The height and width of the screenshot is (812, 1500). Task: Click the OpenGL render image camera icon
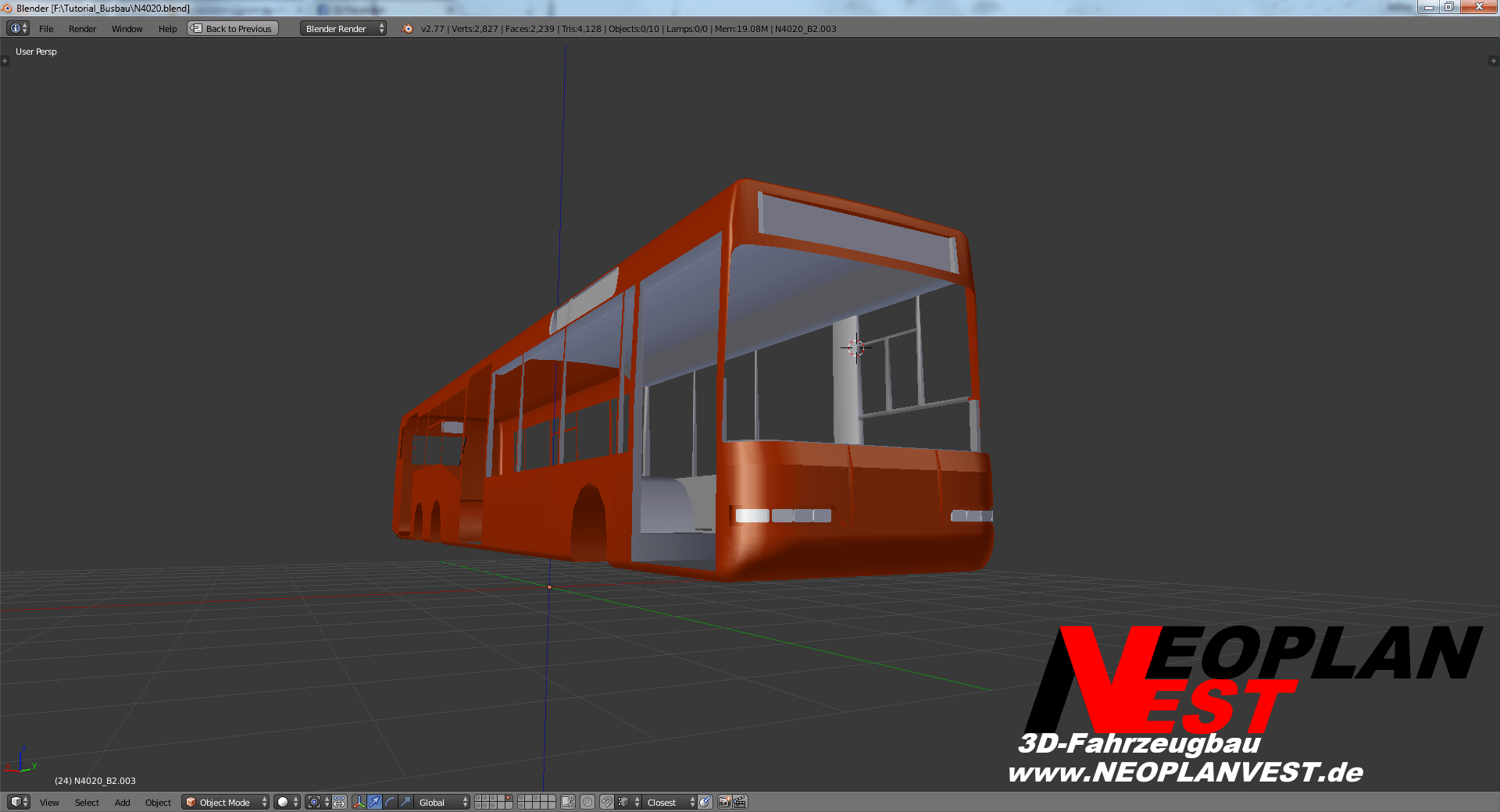724,802
